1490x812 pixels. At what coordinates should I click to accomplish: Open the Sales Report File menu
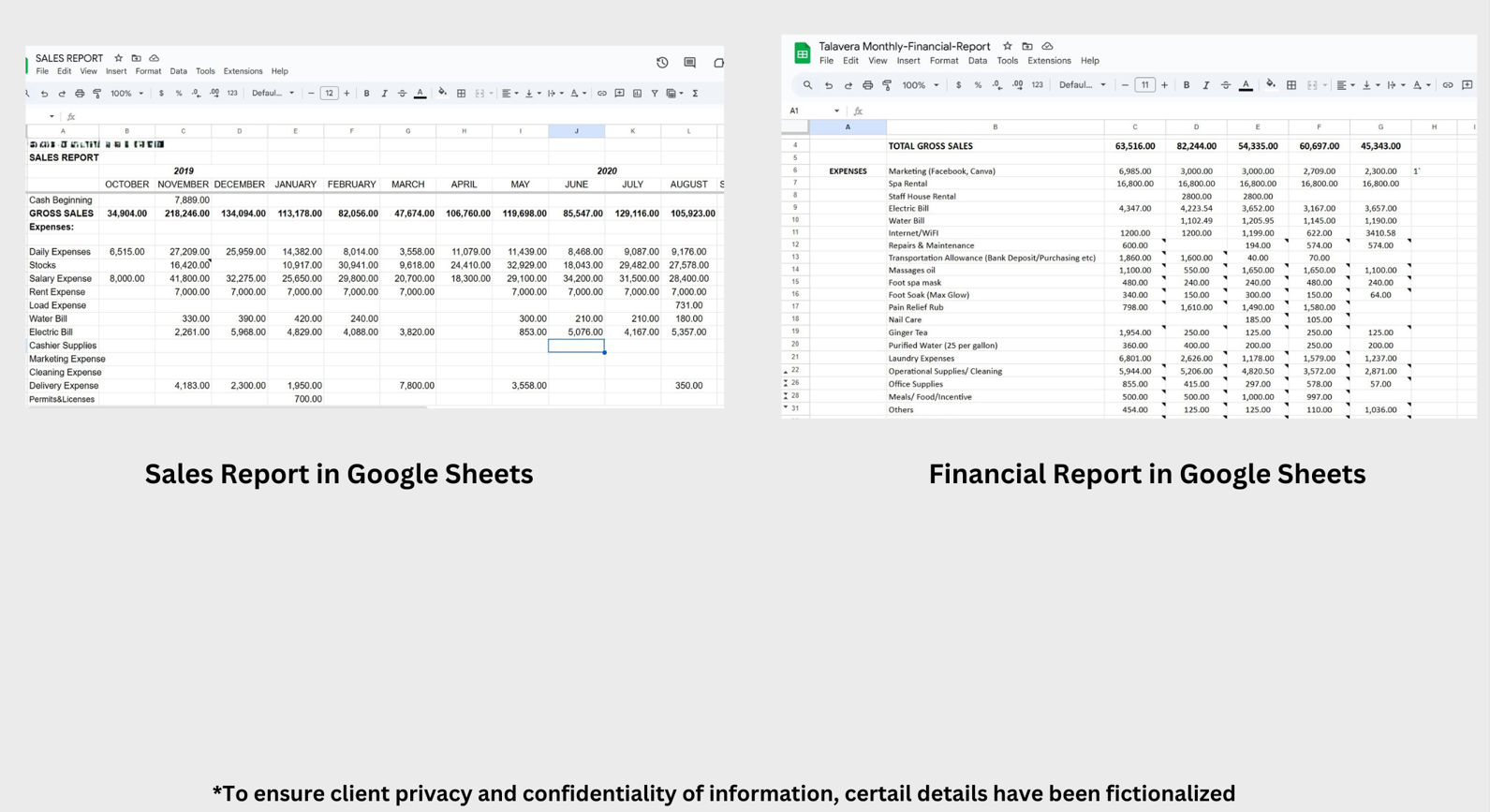pyautogui.click(x=42, y=71)
